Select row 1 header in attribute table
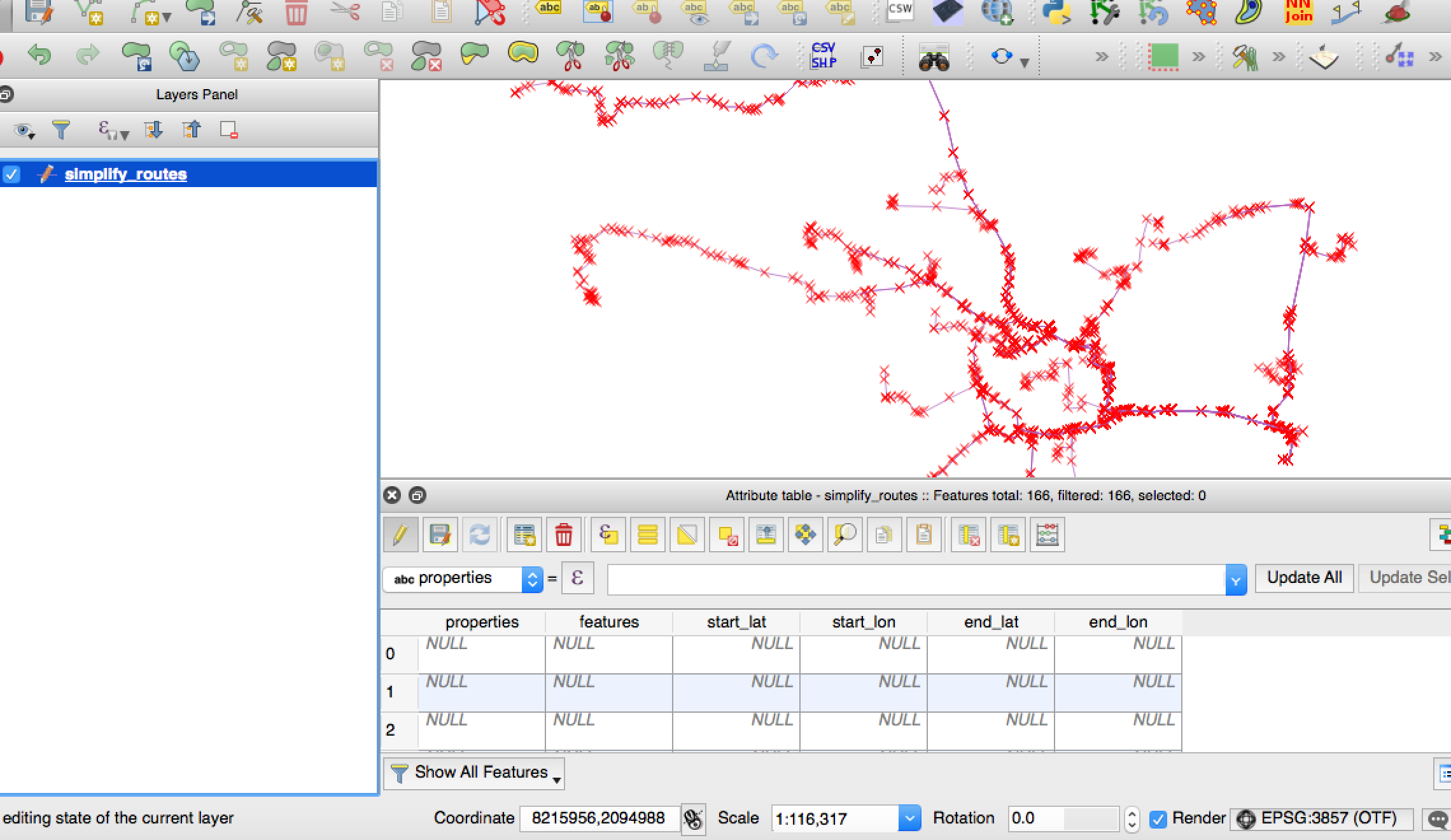 coord(398,692)
